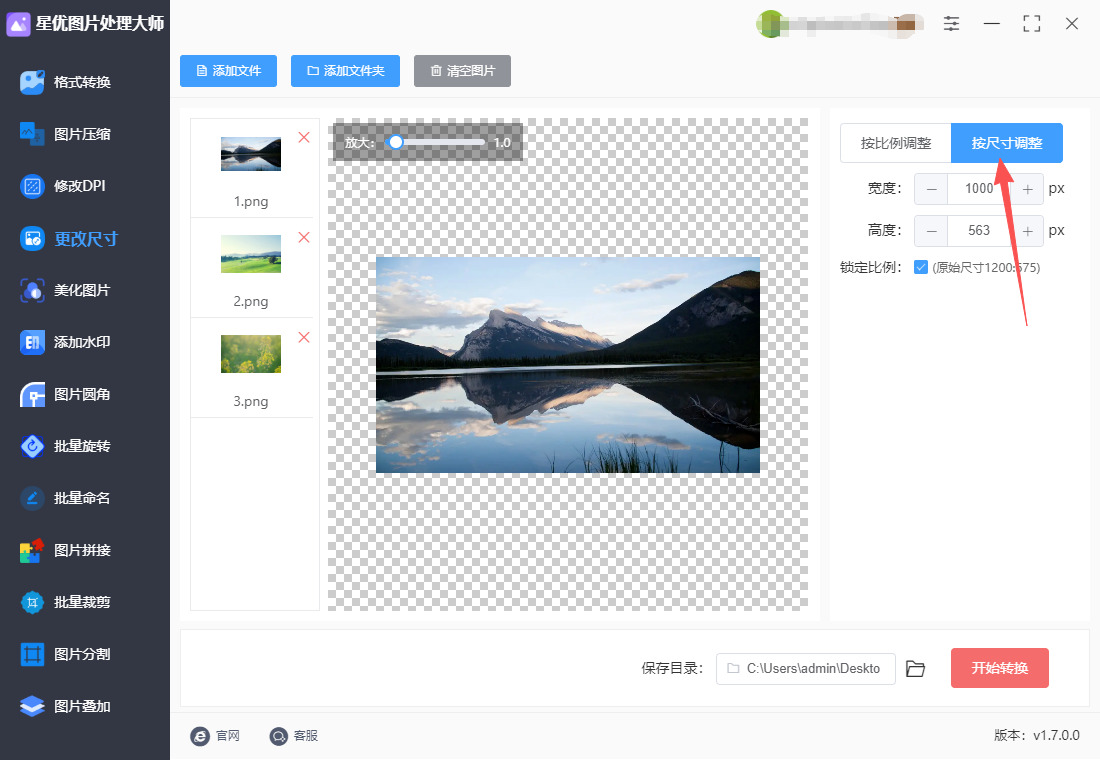Click the 添加文件 add file button
Image resolution: width=1100 pixels, height=760 pixels.
[x=228, y=71]
